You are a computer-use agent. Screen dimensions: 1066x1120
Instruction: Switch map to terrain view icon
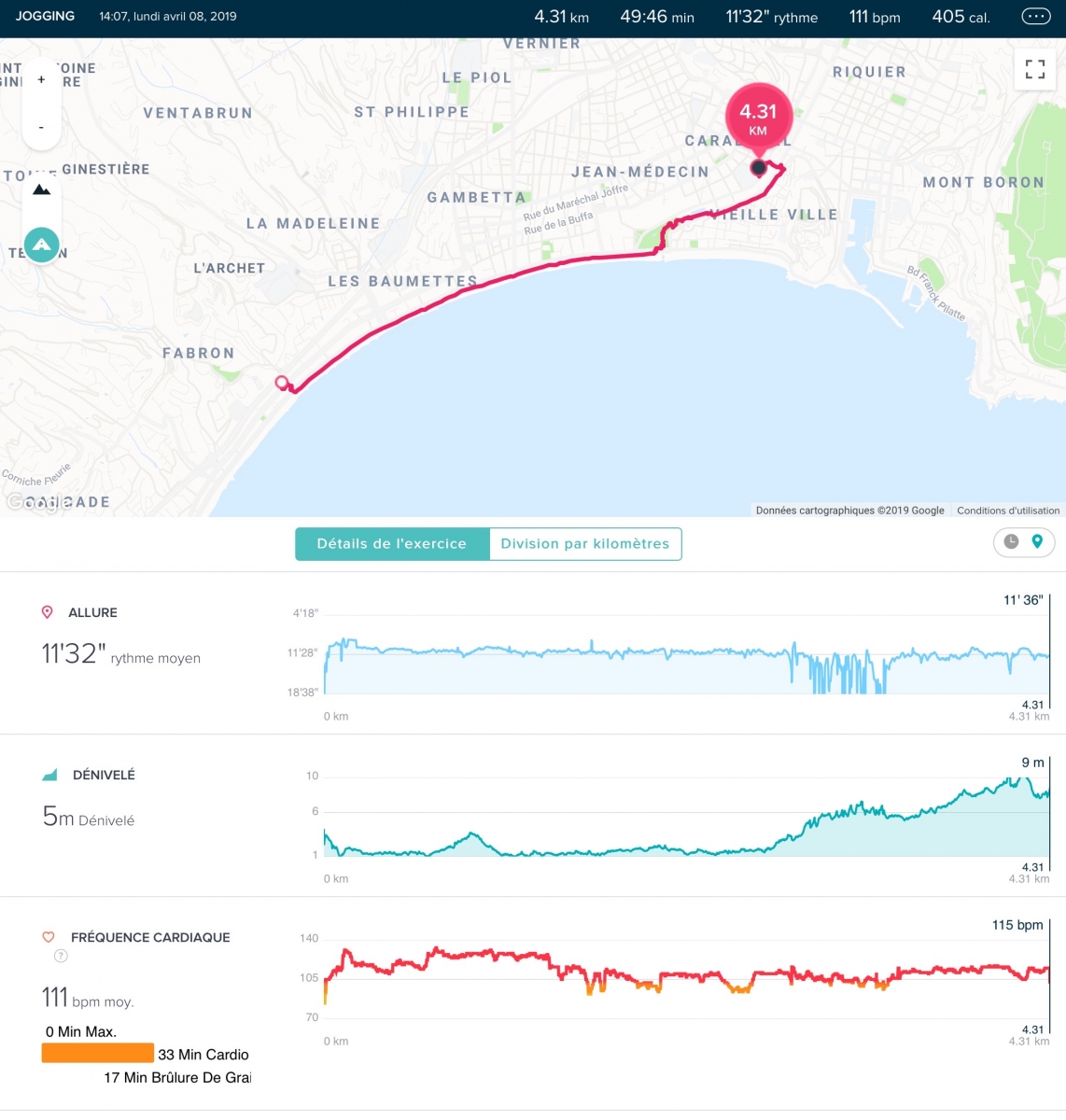[41, 189]
